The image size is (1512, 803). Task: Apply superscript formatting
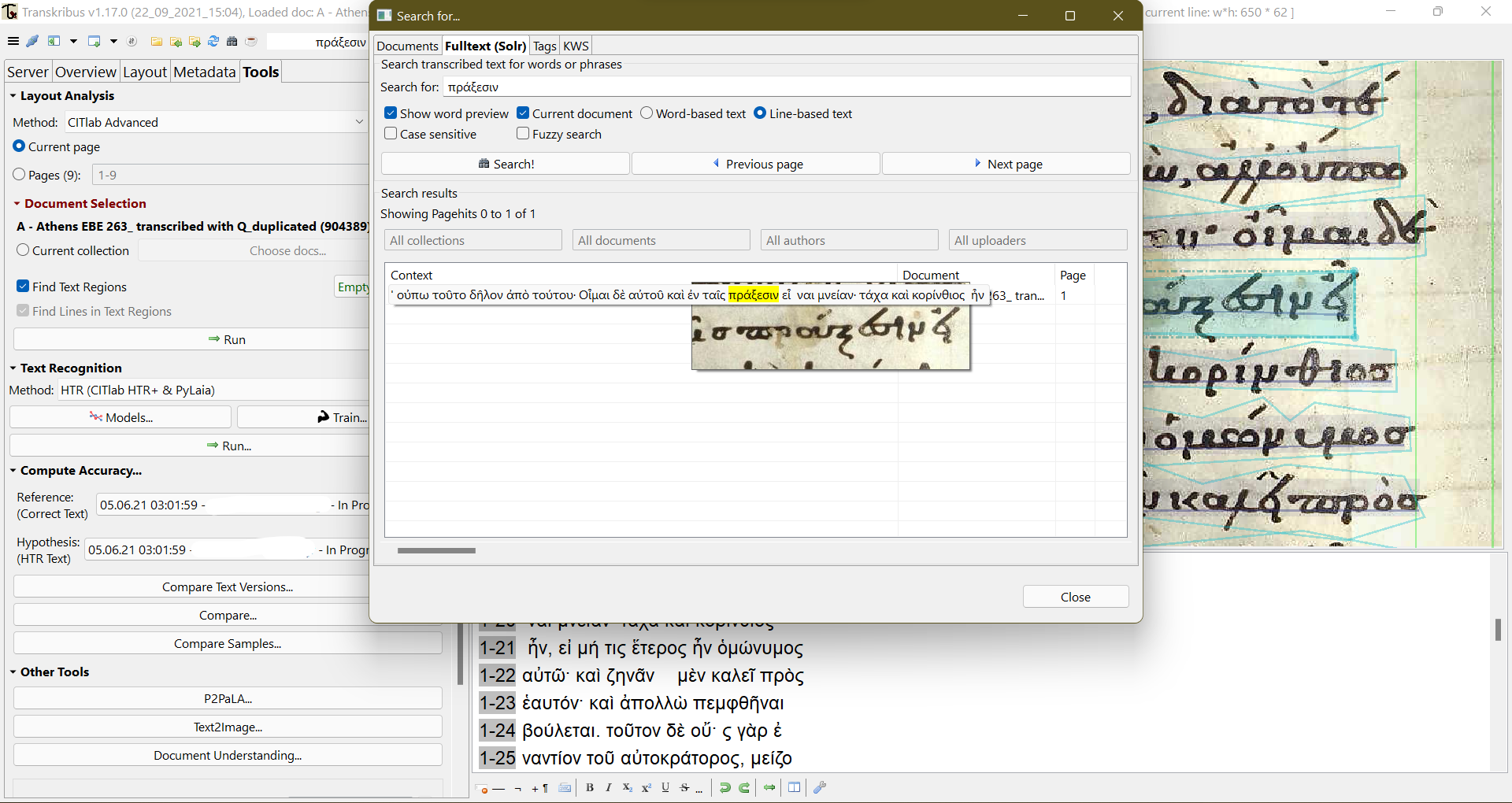(x=647, y=788)
